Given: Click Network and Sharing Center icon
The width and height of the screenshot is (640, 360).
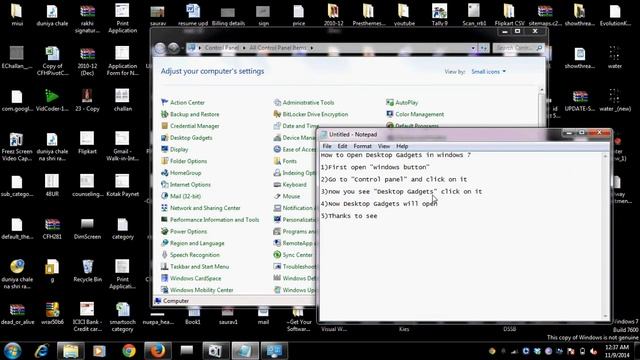Looking at the screenshot, I should click(x=164, y=208).
